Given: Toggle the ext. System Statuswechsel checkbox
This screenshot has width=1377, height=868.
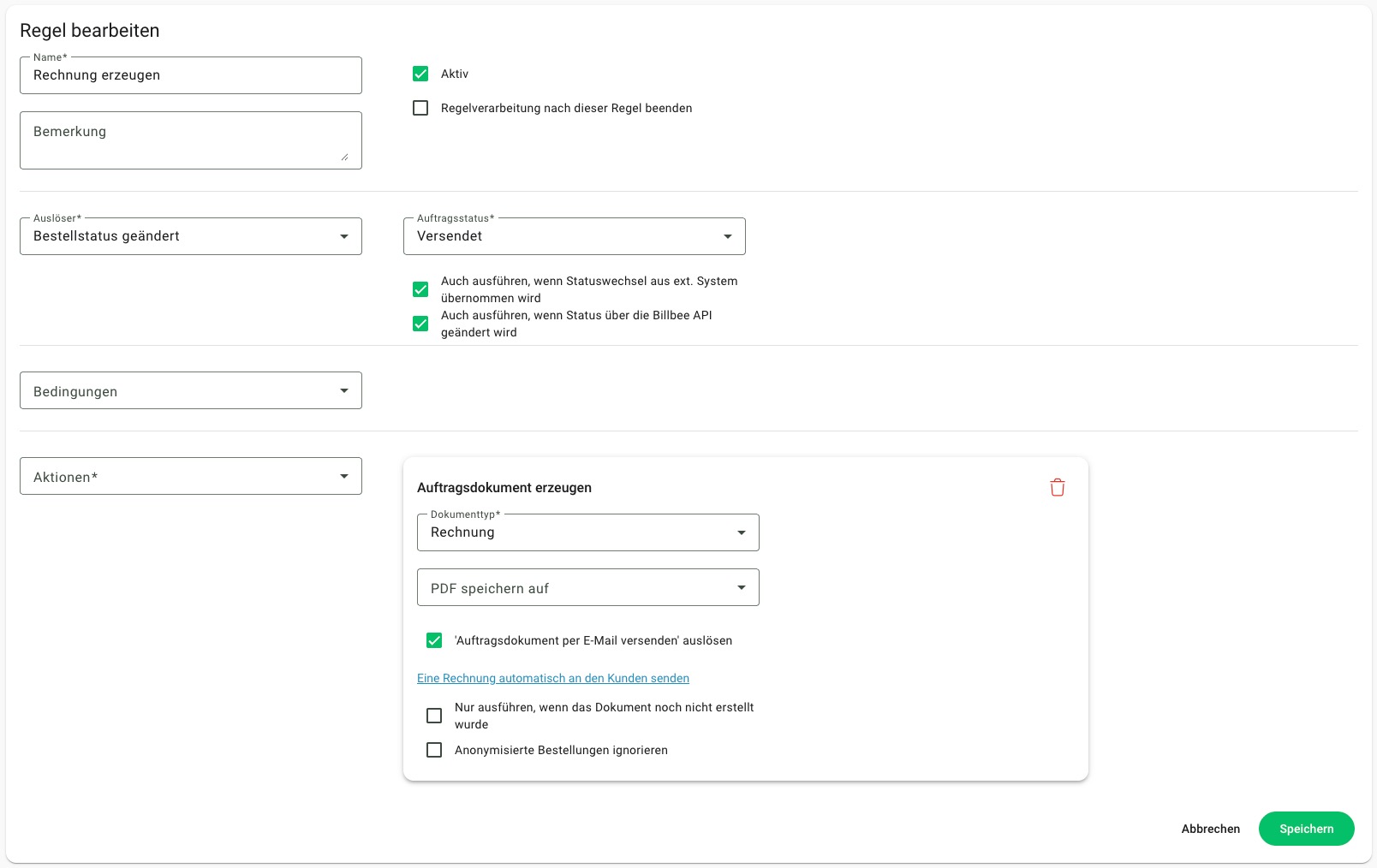Looking at the screenshot, I should 420,289.
